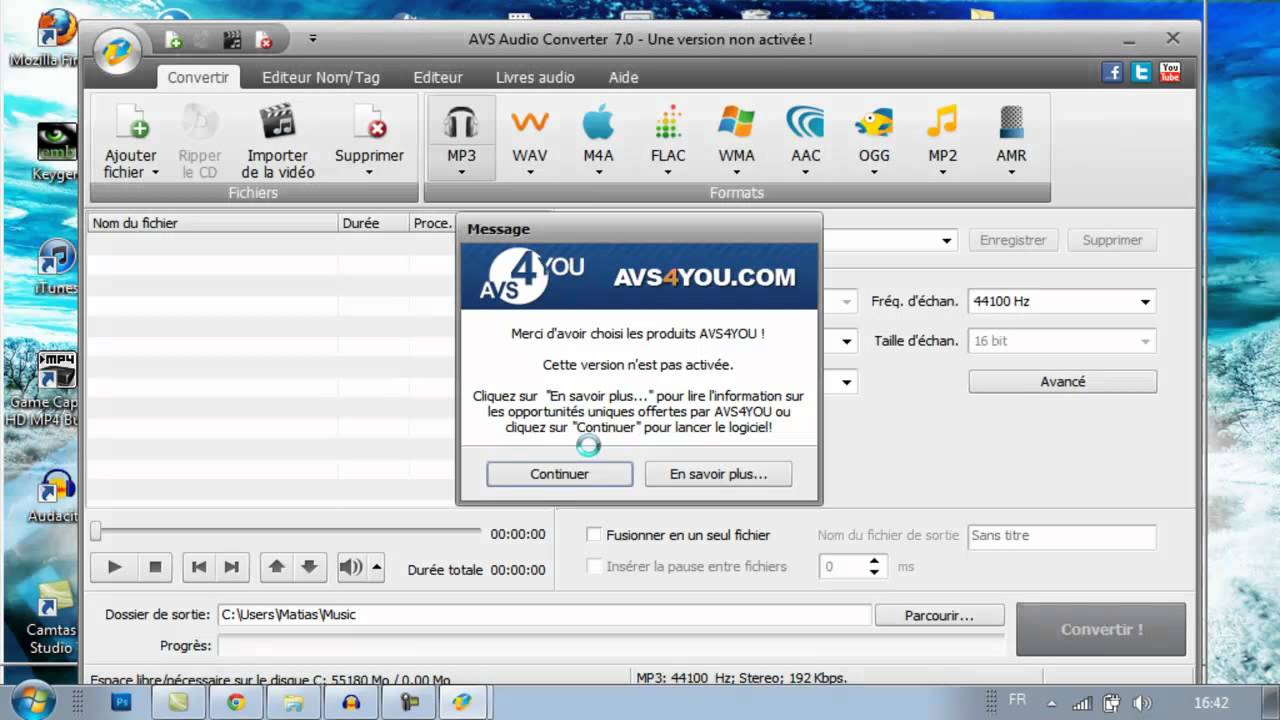The image size is (1280, 720).
Task: Click the quick-access add file icon
Action: 173,40
